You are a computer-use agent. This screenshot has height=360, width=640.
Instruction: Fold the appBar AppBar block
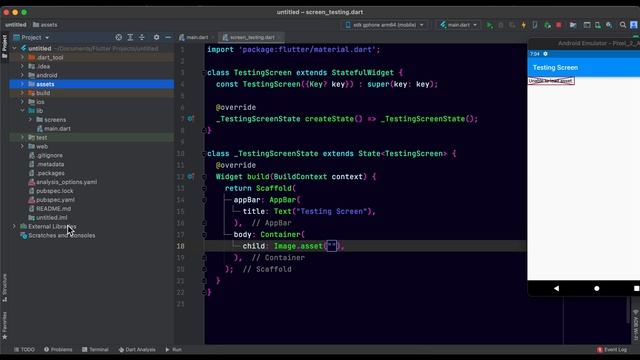tap(204, 200)
